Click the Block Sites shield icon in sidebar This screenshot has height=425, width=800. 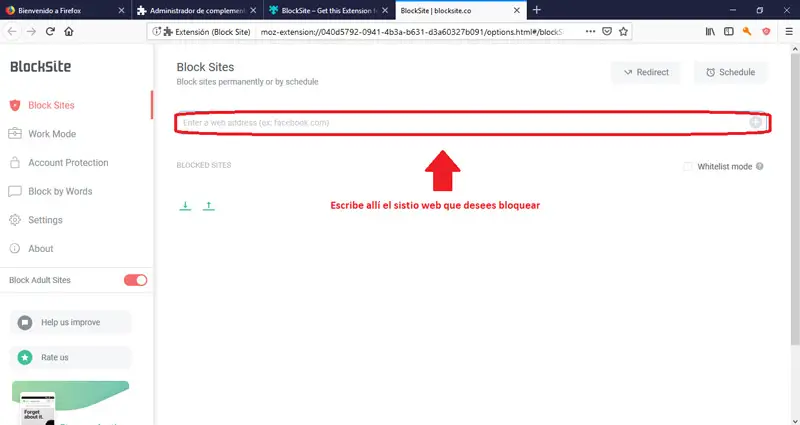15,105
